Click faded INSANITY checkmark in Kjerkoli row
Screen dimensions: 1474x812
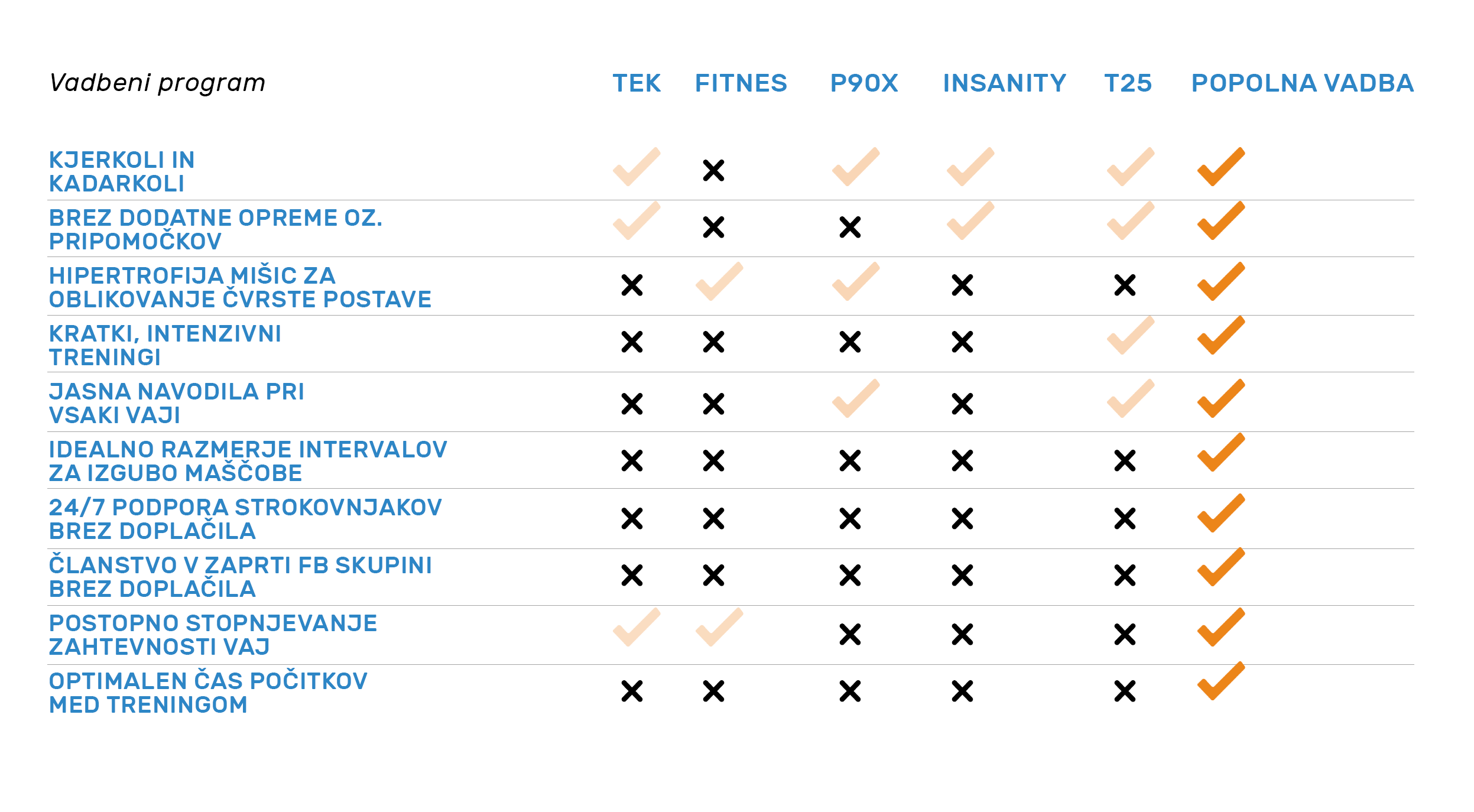[970, 167]
